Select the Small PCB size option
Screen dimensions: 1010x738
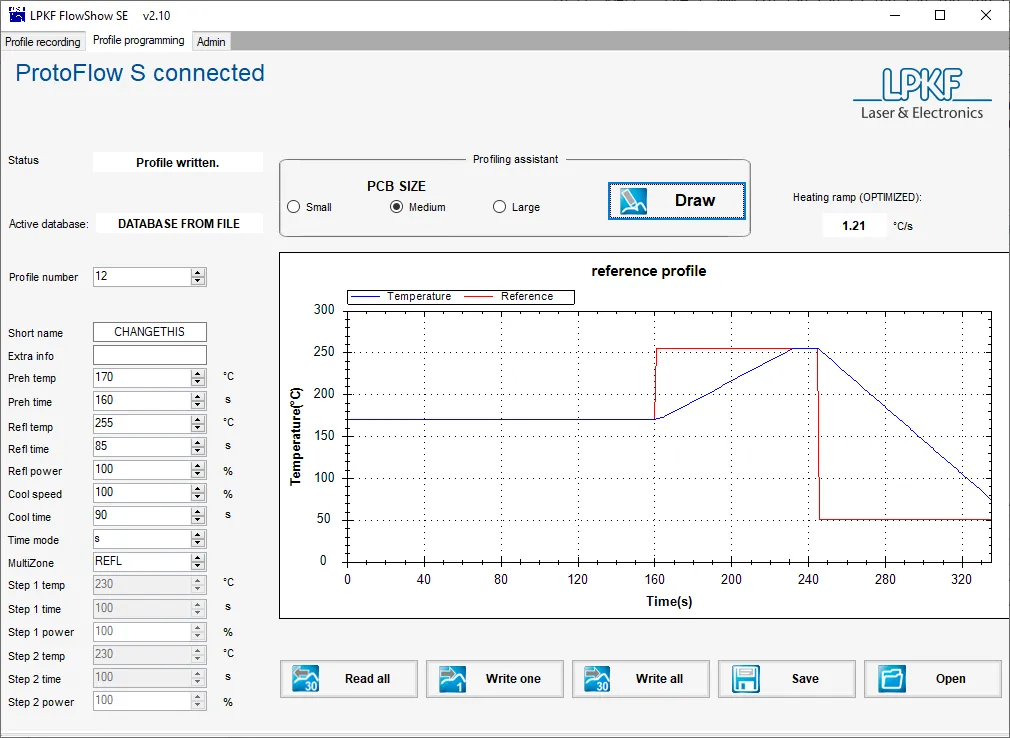(294, 207)
